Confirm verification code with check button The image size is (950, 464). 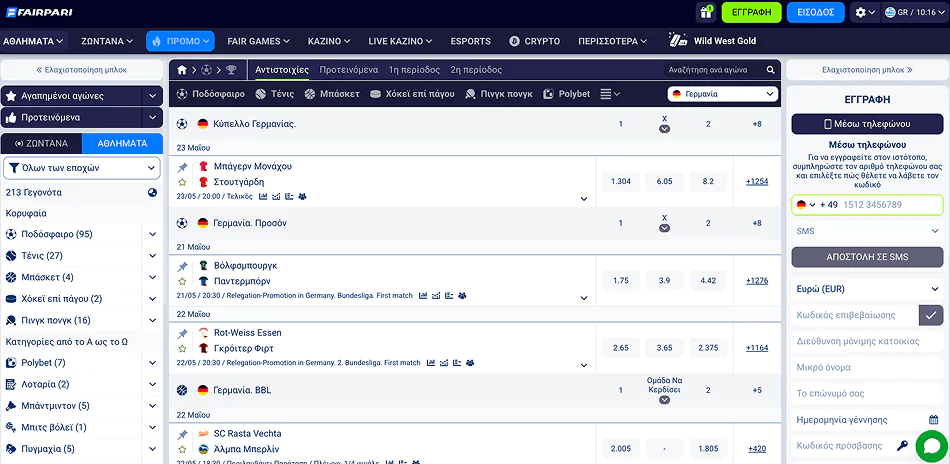(x=931, y=315)
